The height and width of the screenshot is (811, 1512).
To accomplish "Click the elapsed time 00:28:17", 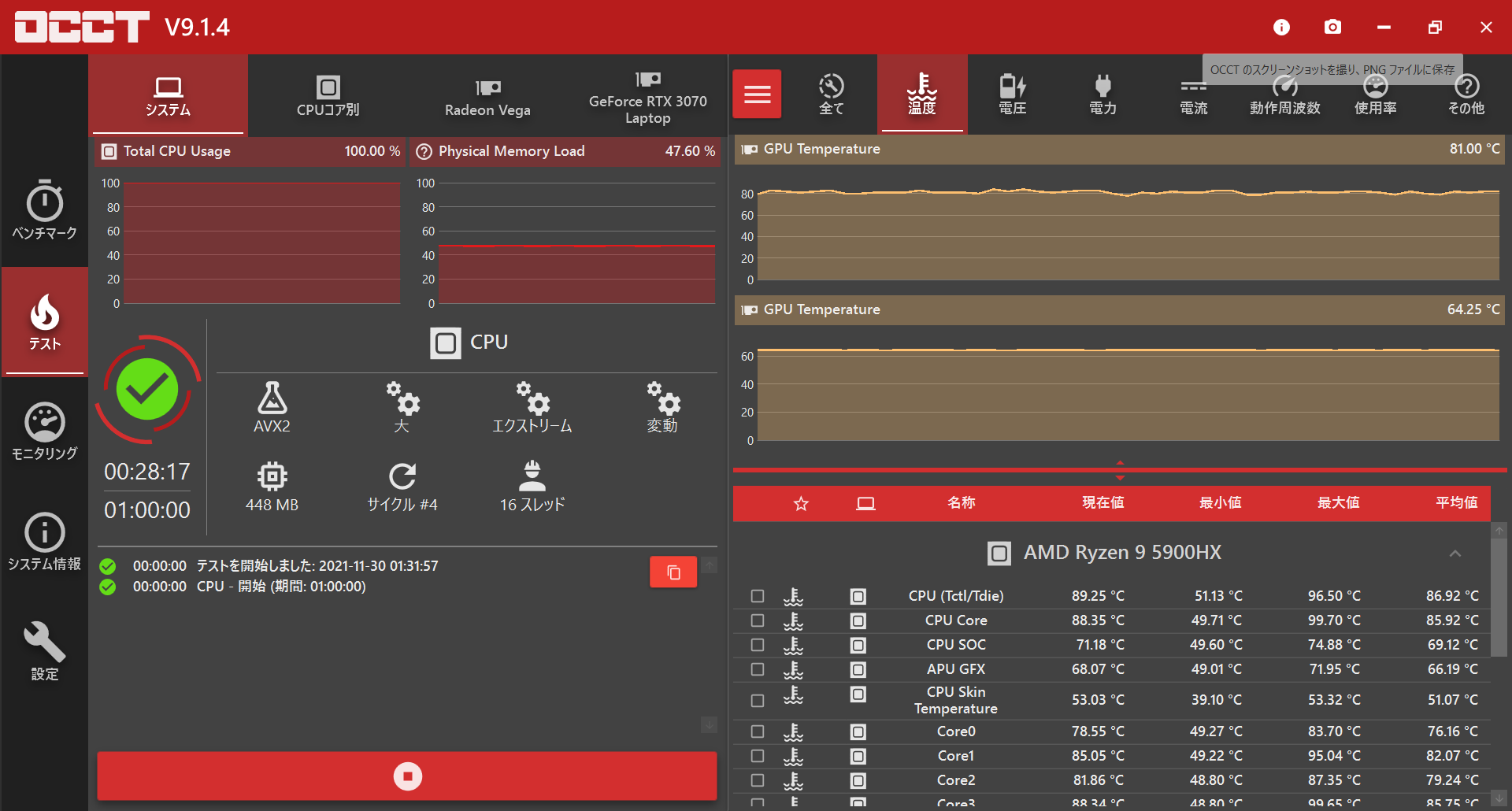I will point(147,472).
